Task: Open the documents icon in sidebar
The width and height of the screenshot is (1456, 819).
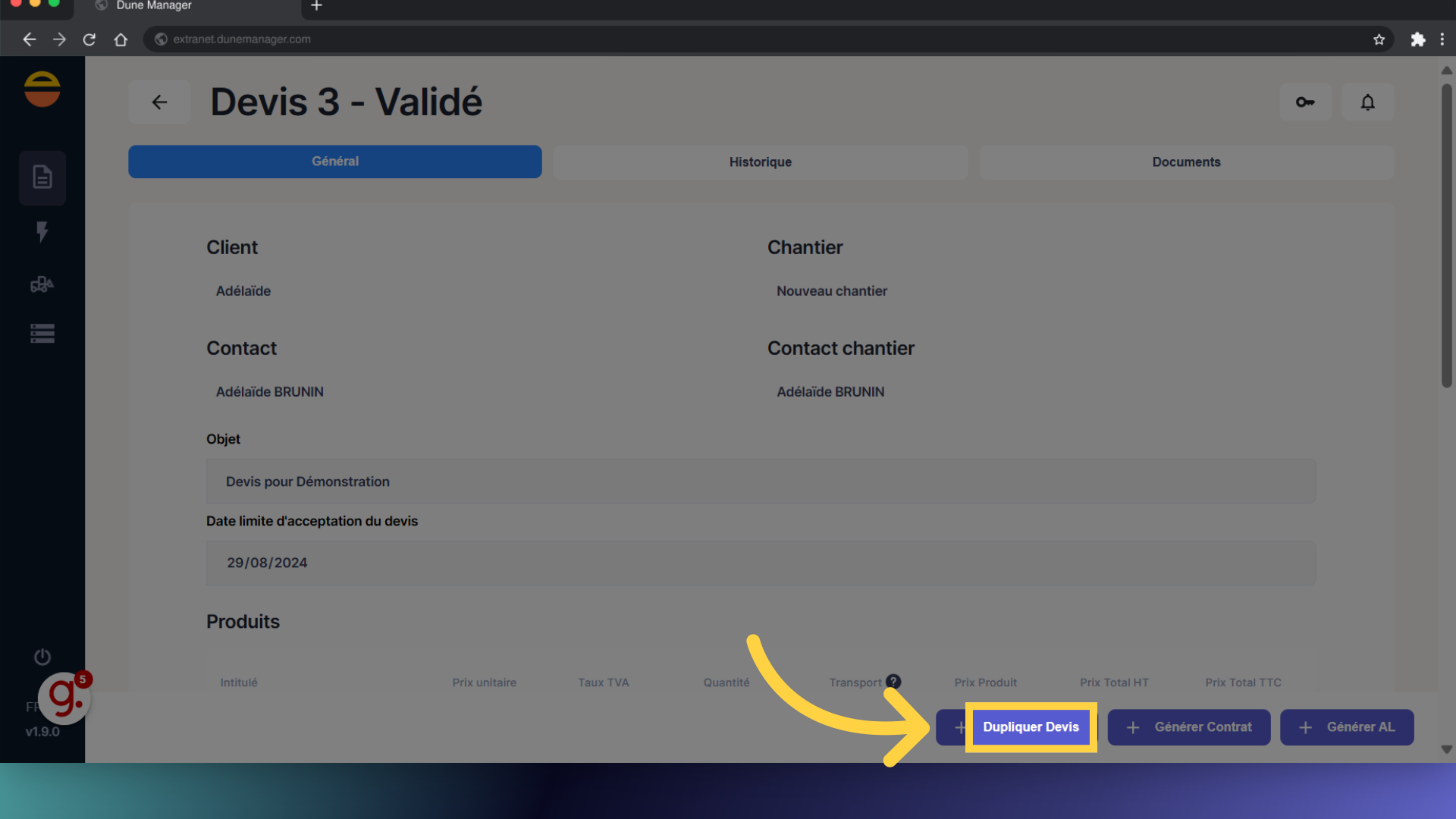Action: tap(42, 177)
